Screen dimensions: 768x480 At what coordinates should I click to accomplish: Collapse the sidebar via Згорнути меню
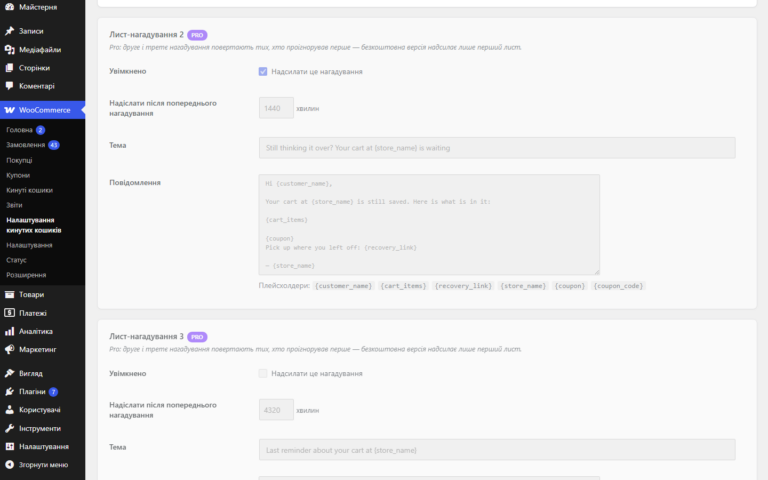point(43,464)
